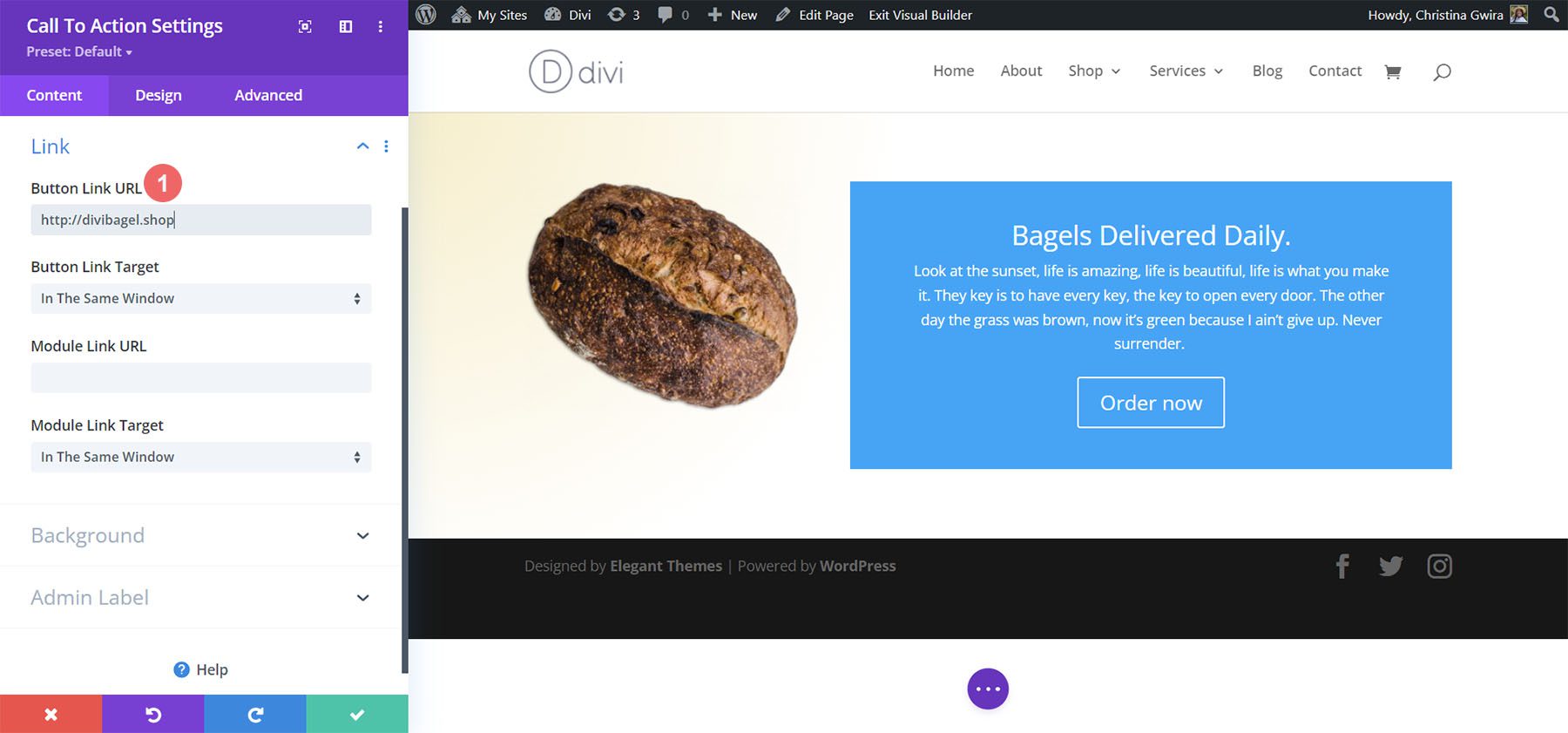
Task: Click into the Module Link URL field
Action: coord(200,377)
